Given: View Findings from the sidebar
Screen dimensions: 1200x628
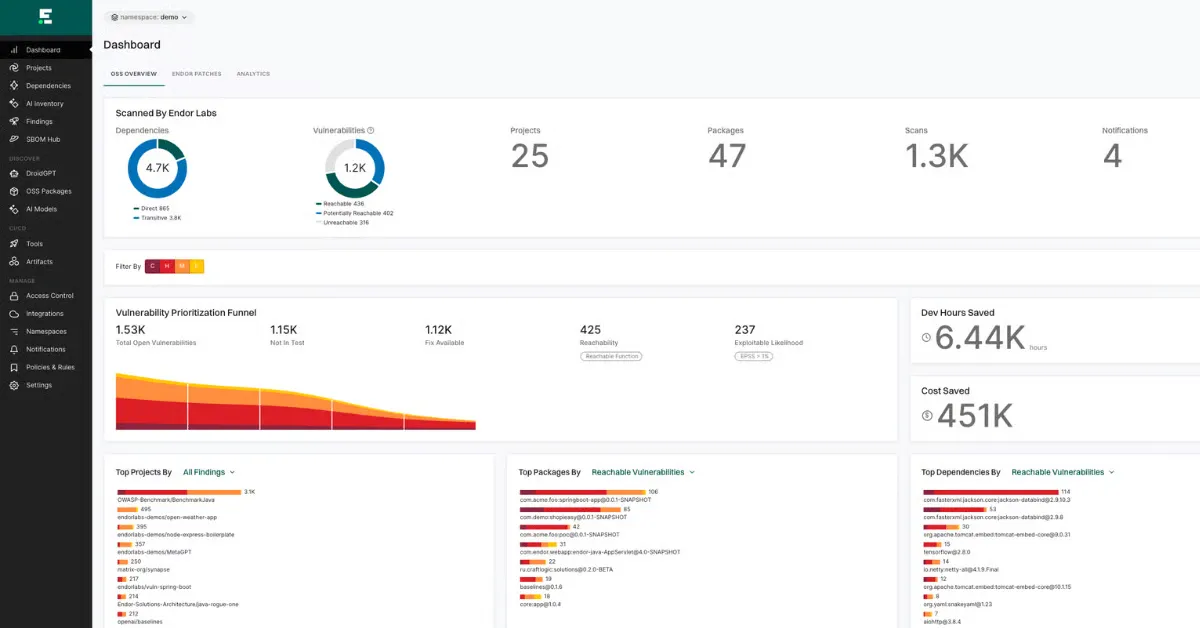Looking at the screenshot, I should [40, 121].
